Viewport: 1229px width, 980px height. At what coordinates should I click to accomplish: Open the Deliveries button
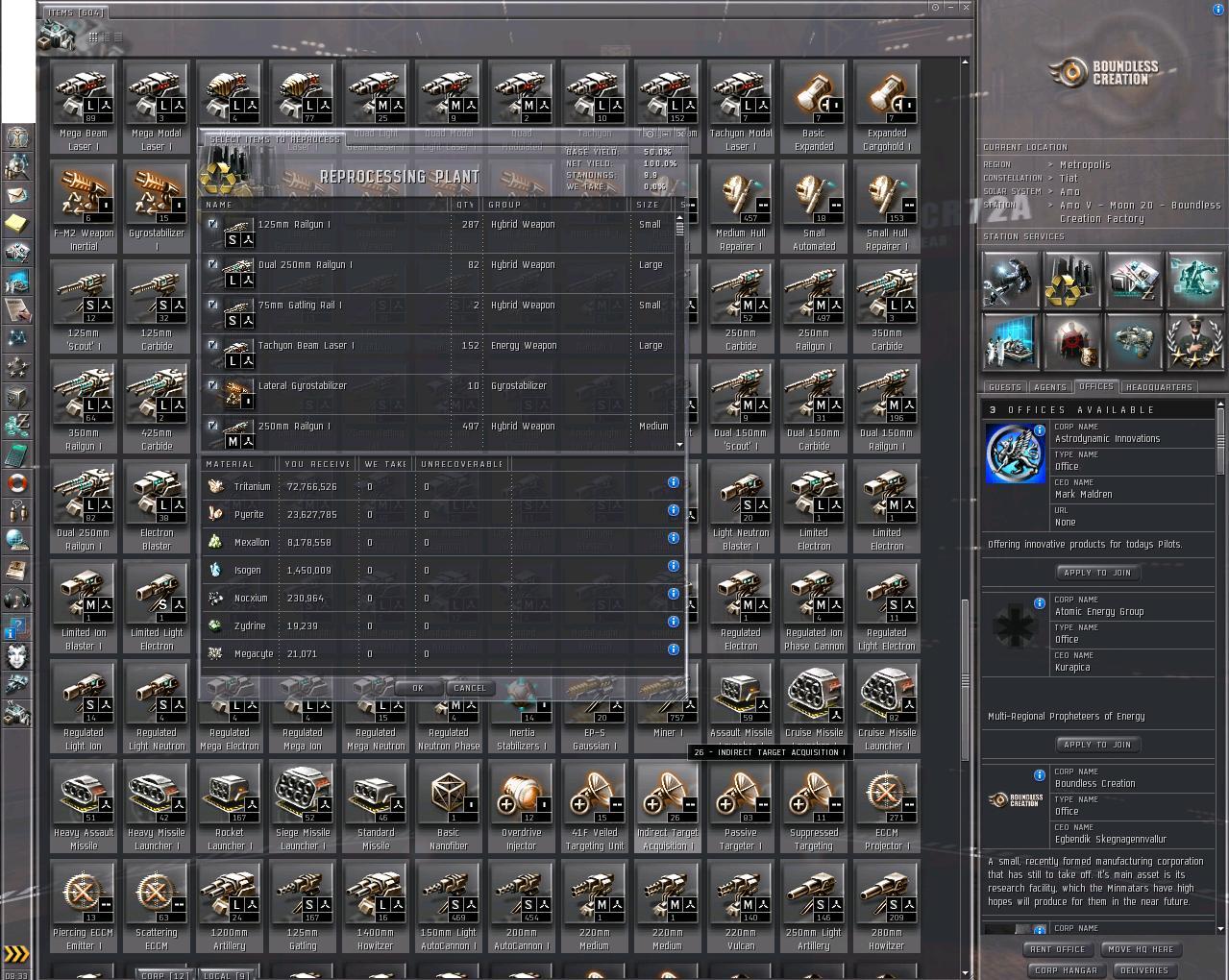pos(1144,970)
